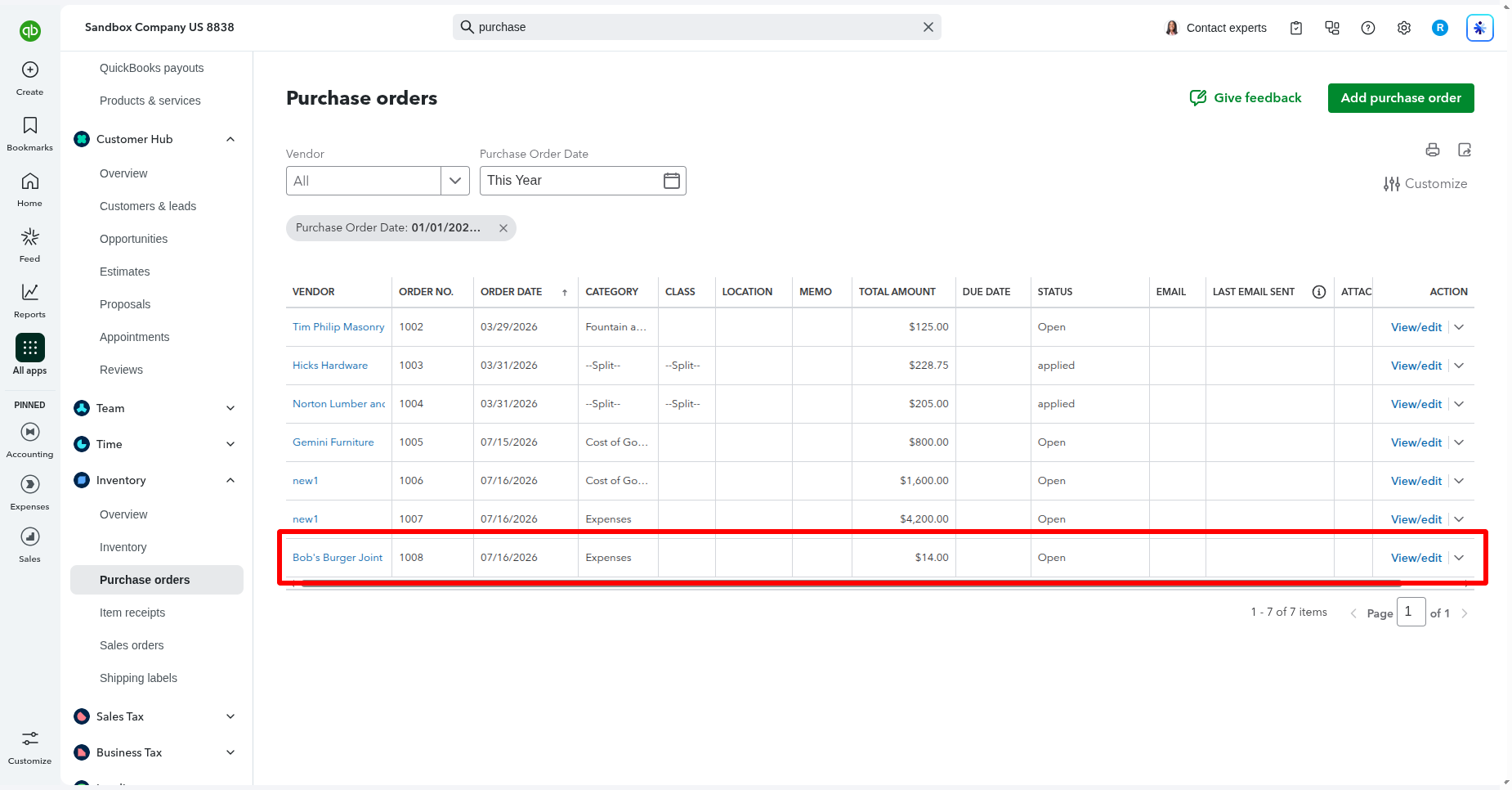Image resolution: width=1512 pixels, height=790 pixels.
Task: Export the purchase orders list
Action: point(1465,150)
